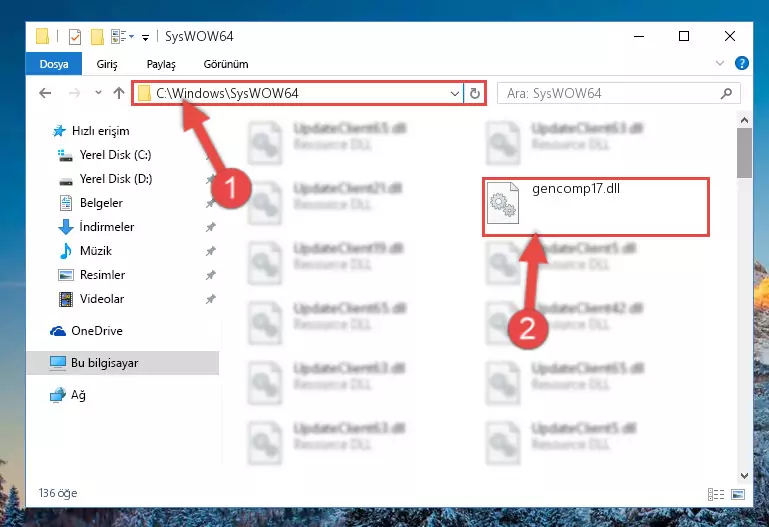Open Yerel Disk (D:) in sidebar
Image resolution: width=769 pixels, height=527 pixels.
pyautogui.click(x=116, y=179)
